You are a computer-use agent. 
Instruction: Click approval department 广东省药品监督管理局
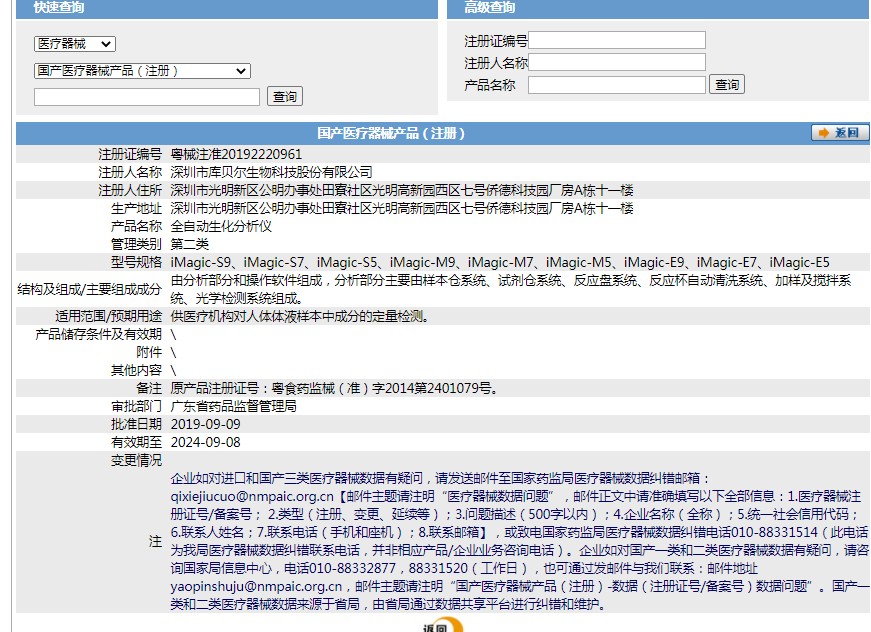233,407
